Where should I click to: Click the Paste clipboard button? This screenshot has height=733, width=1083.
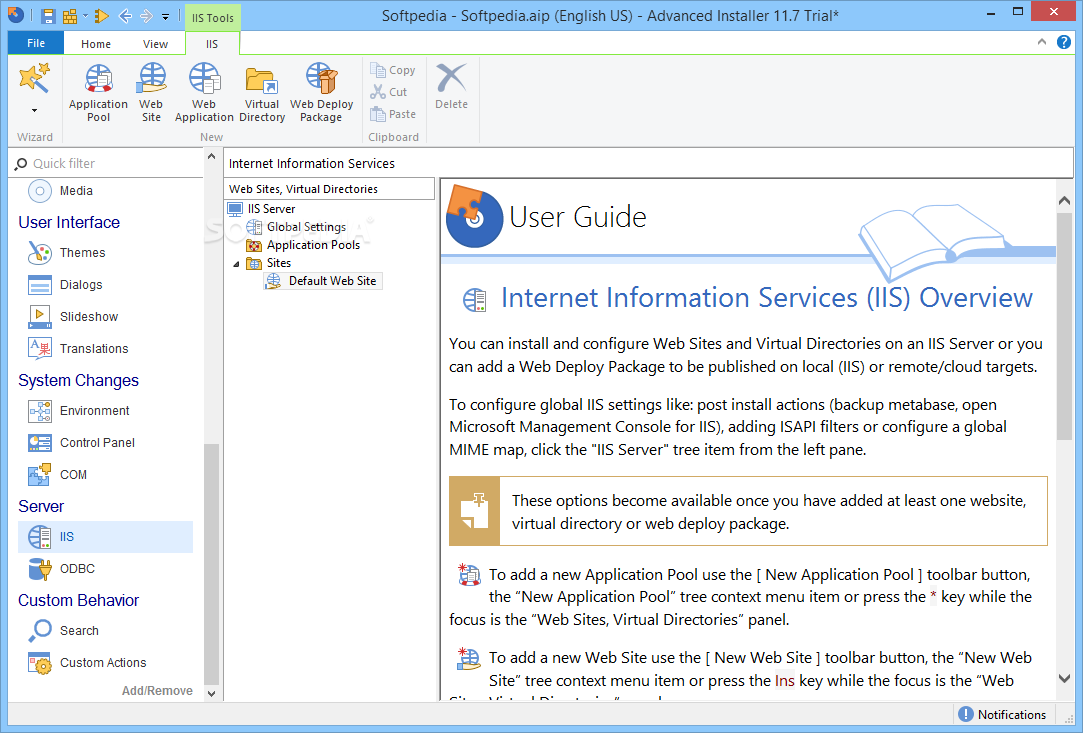(393, 114)
